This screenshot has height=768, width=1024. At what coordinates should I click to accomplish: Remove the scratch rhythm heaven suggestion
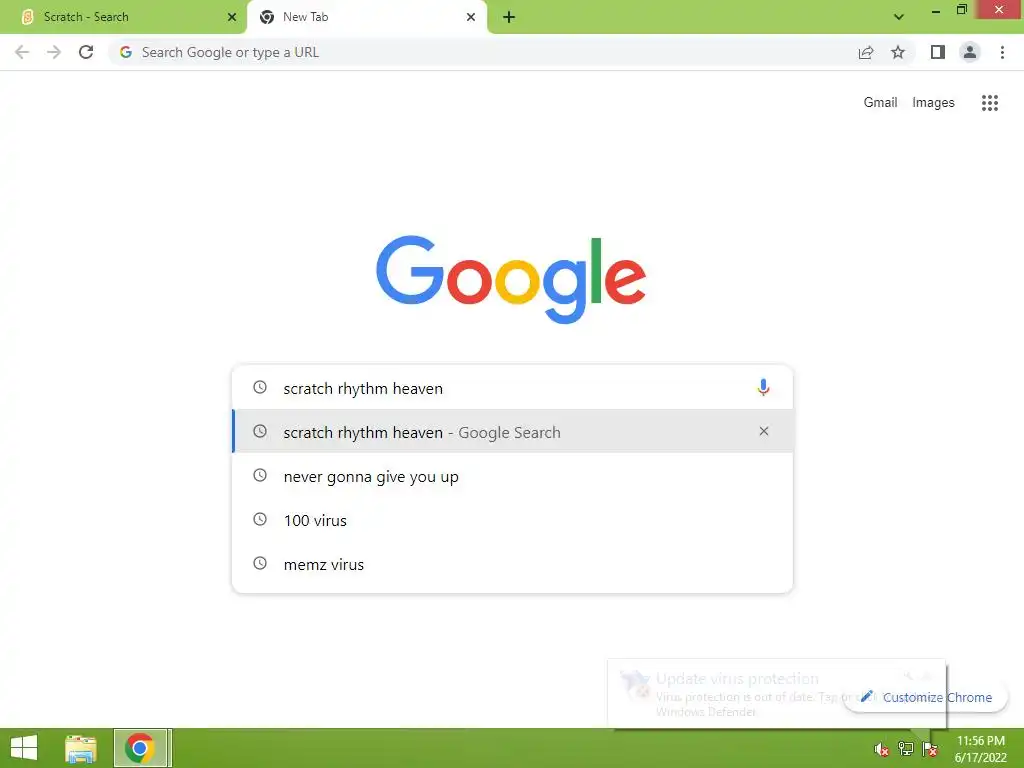coord(763,431)
